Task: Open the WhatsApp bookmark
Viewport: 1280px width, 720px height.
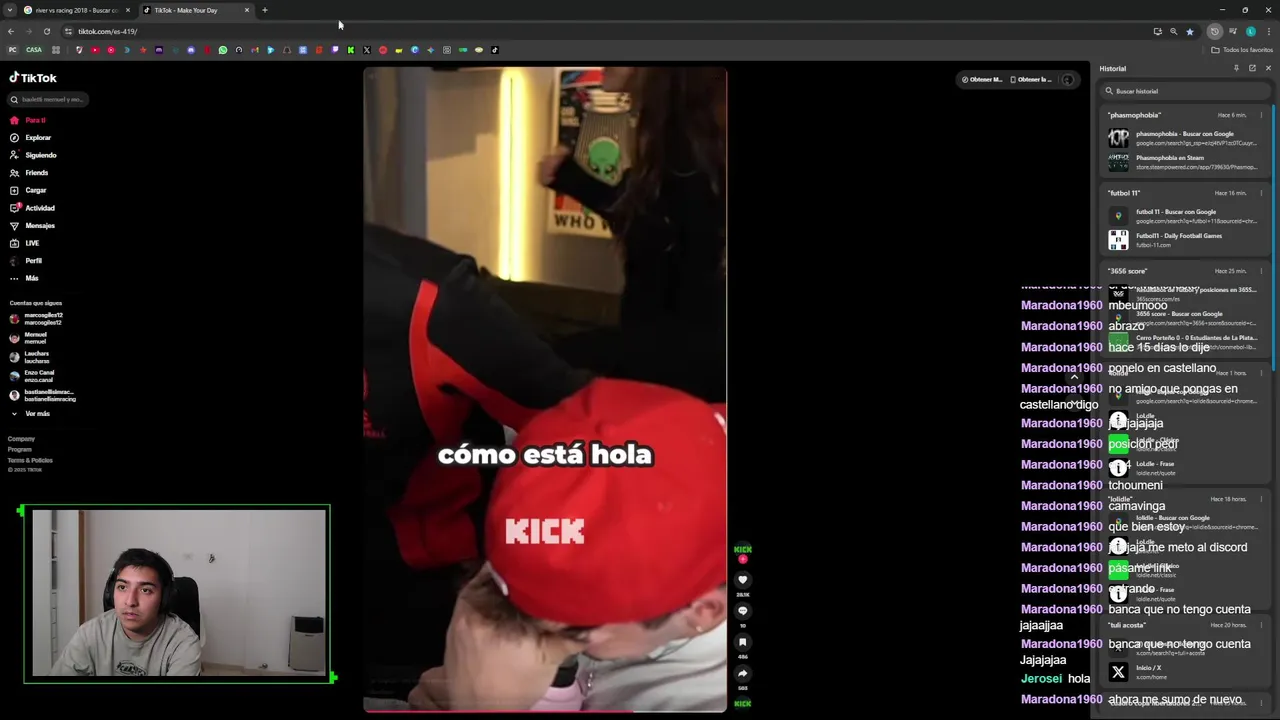Action: 223,50
